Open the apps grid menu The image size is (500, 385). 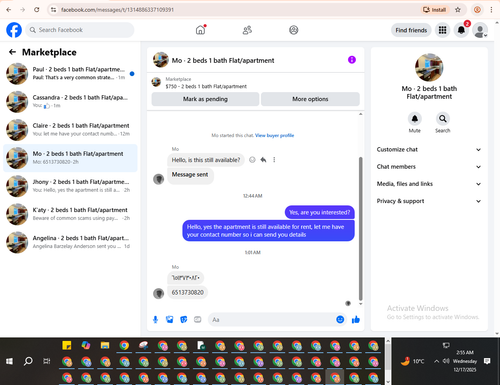[x=442, y=30]
